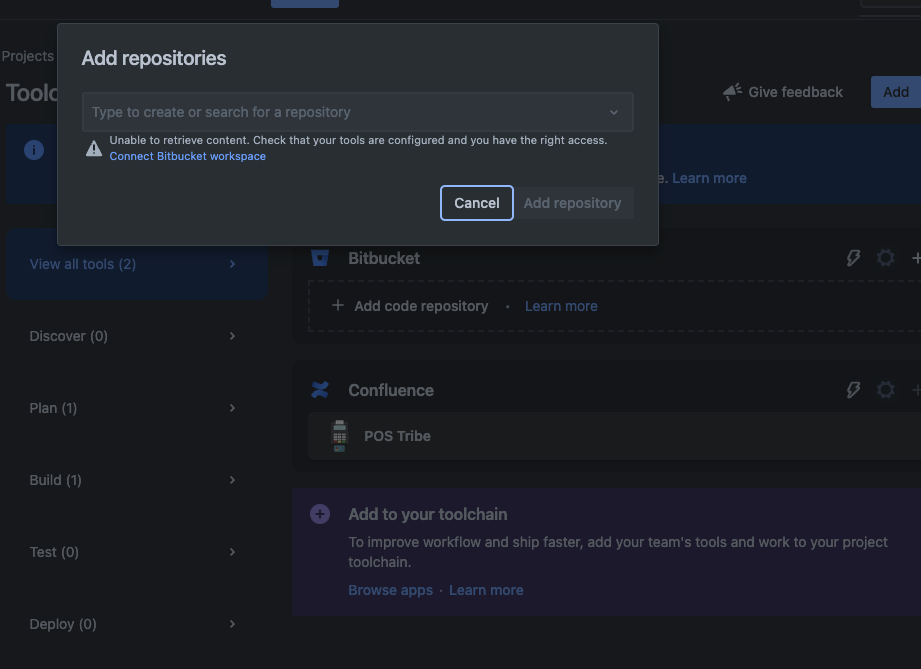Viewport: 921px width, 669px height.
Task: Open Confluence settings gear icon
Action: pos(886,390)
